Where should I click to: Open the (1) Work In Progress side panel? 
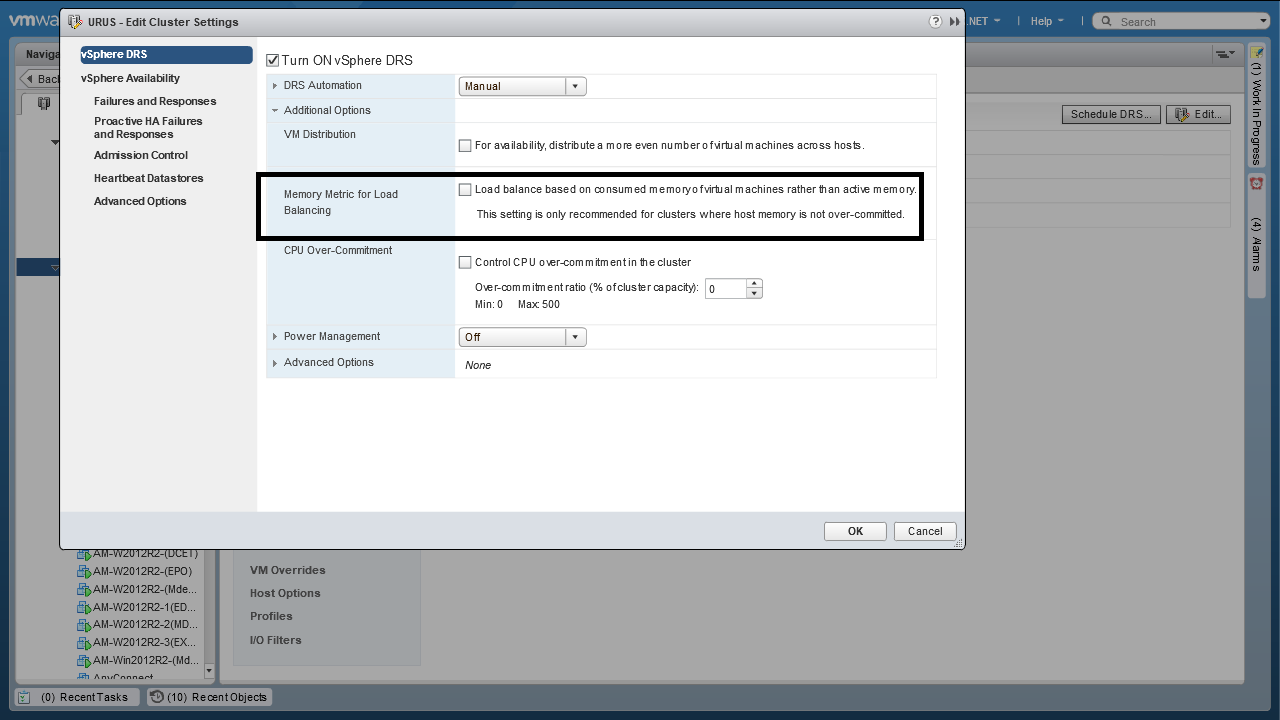(1257, 106)
